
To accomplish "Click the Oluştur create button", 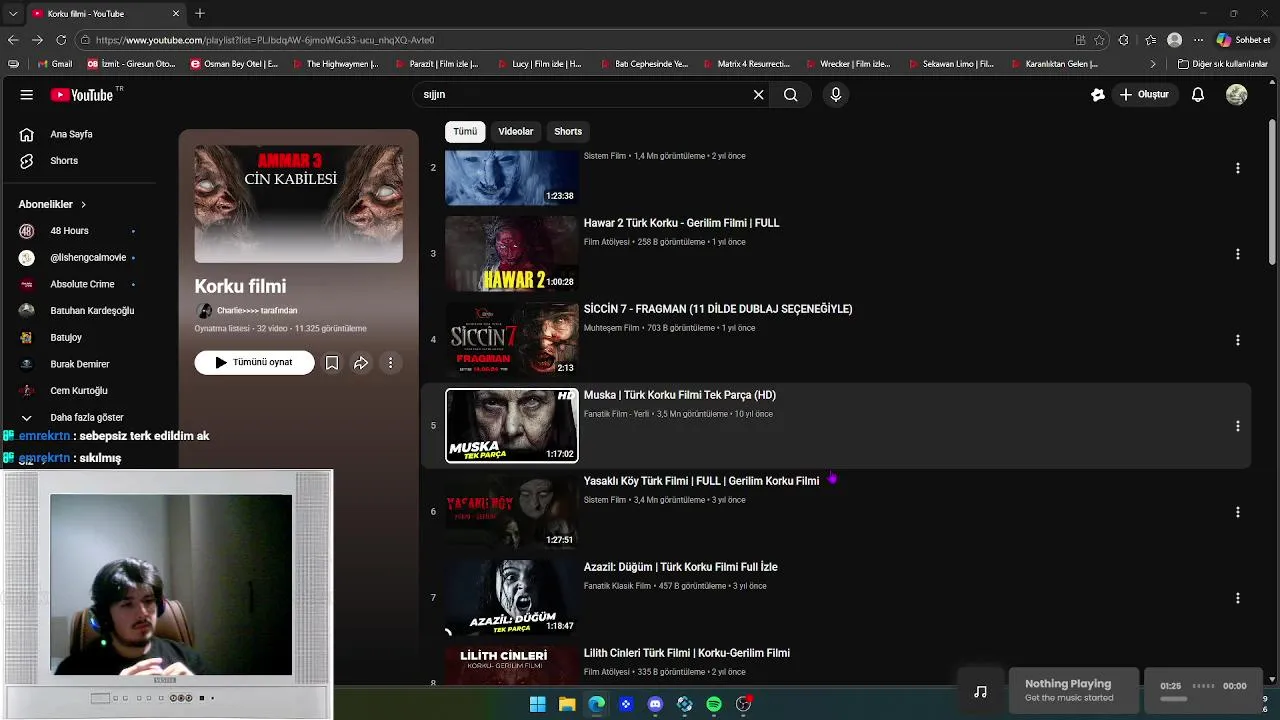I will [1144, 95].
